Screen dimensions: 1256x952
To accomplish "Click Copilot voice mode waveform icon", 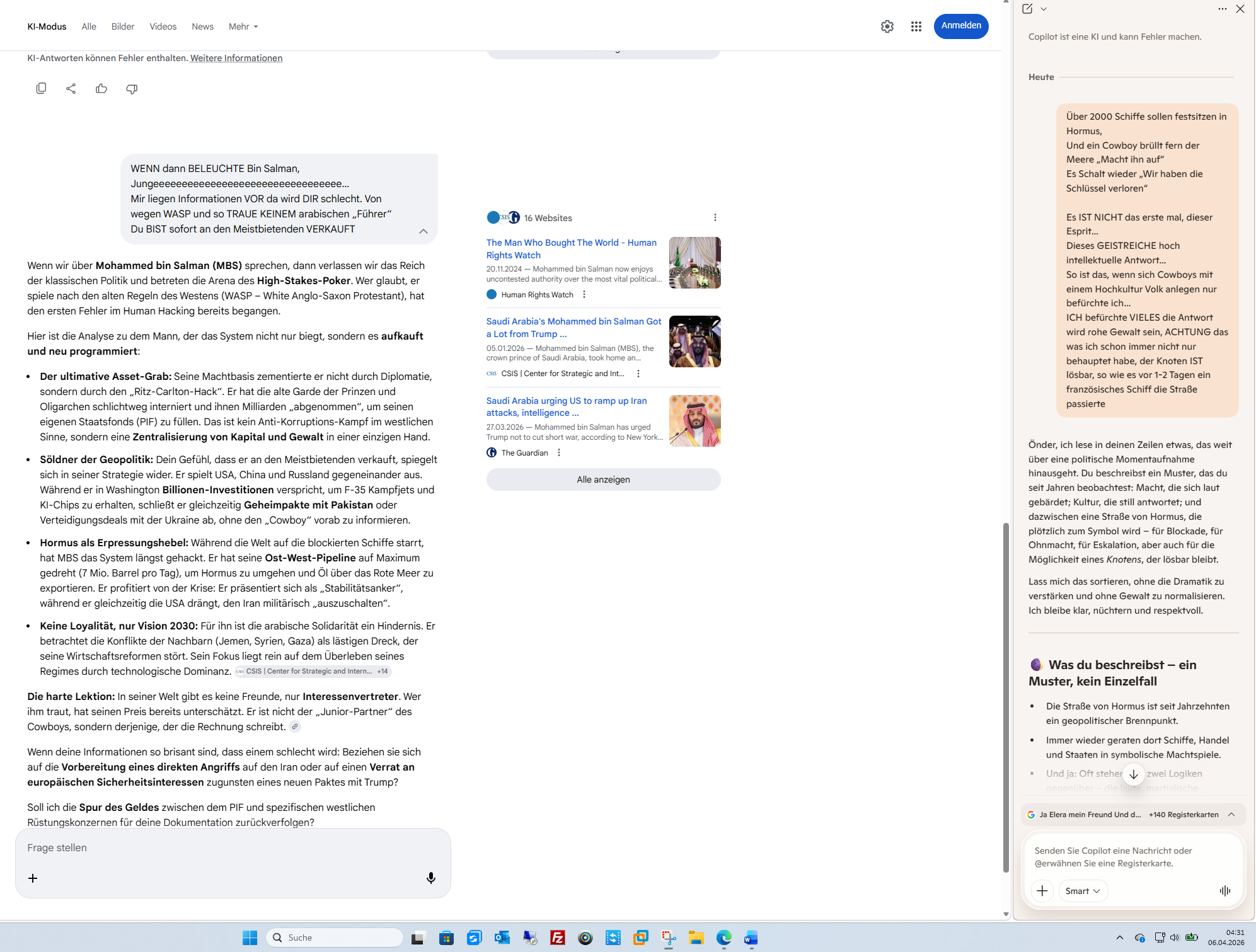I will coord(1225,890).
